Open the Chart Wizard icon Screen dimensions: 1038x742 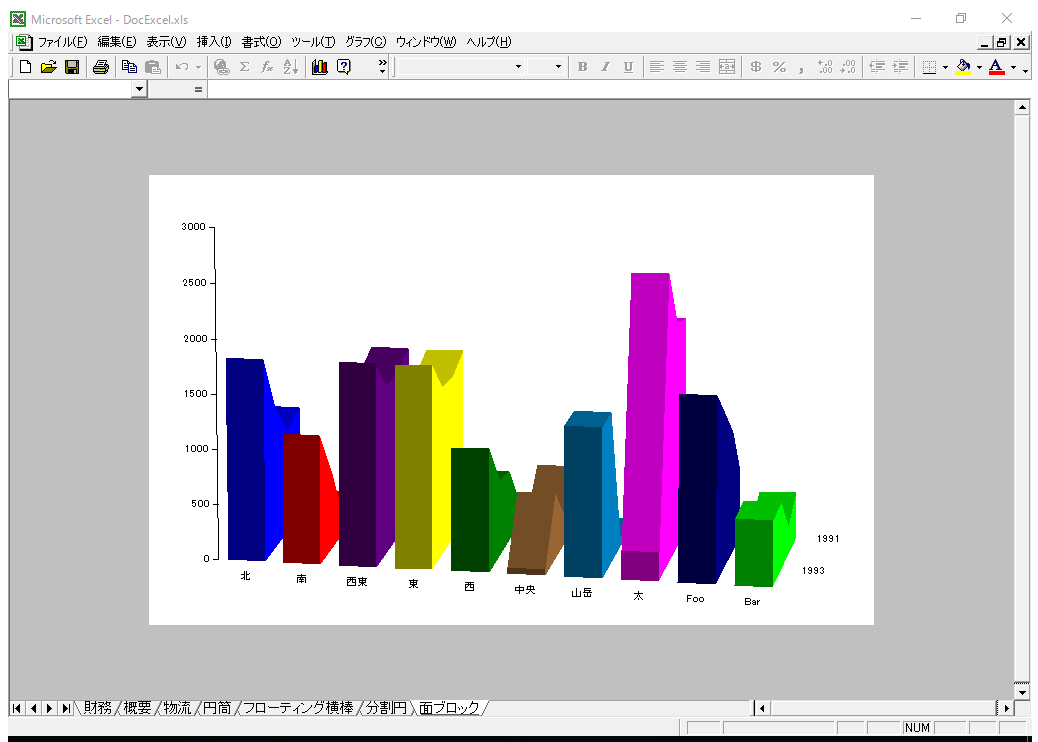(x=320, y=67)
